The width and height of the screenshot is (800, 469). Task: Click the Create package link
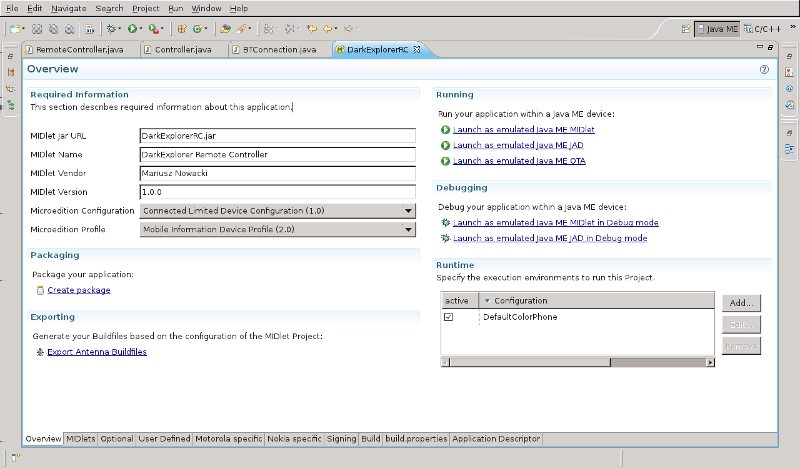(79, 290)
